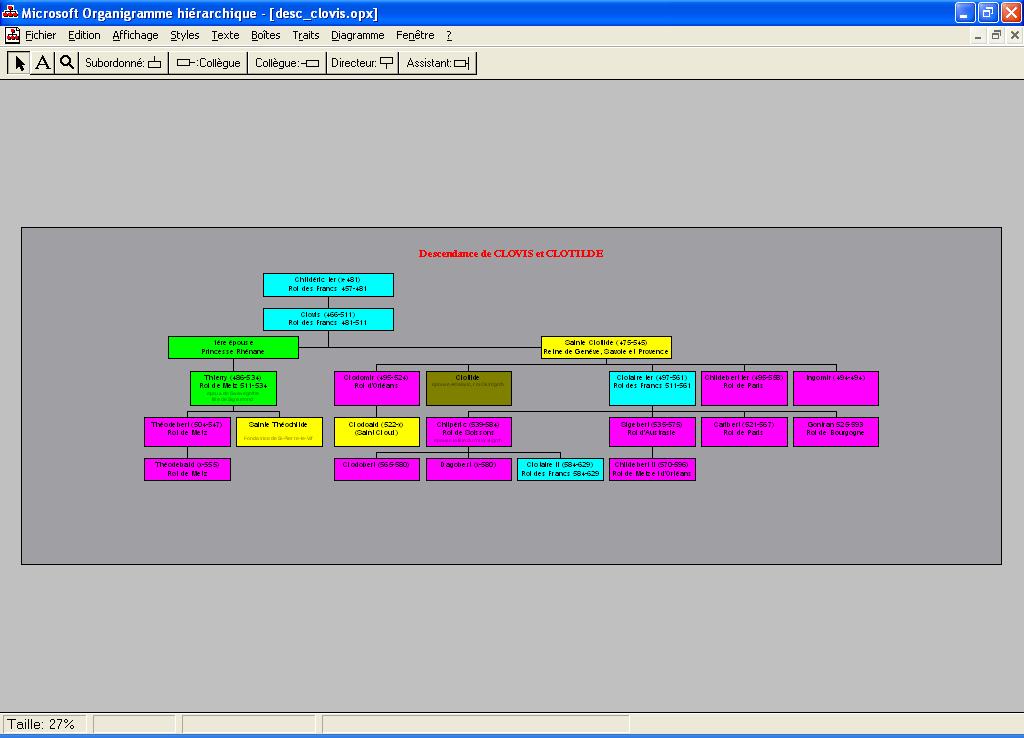
Task: Pick the Subordonné box tool
Action: [123, 63]
